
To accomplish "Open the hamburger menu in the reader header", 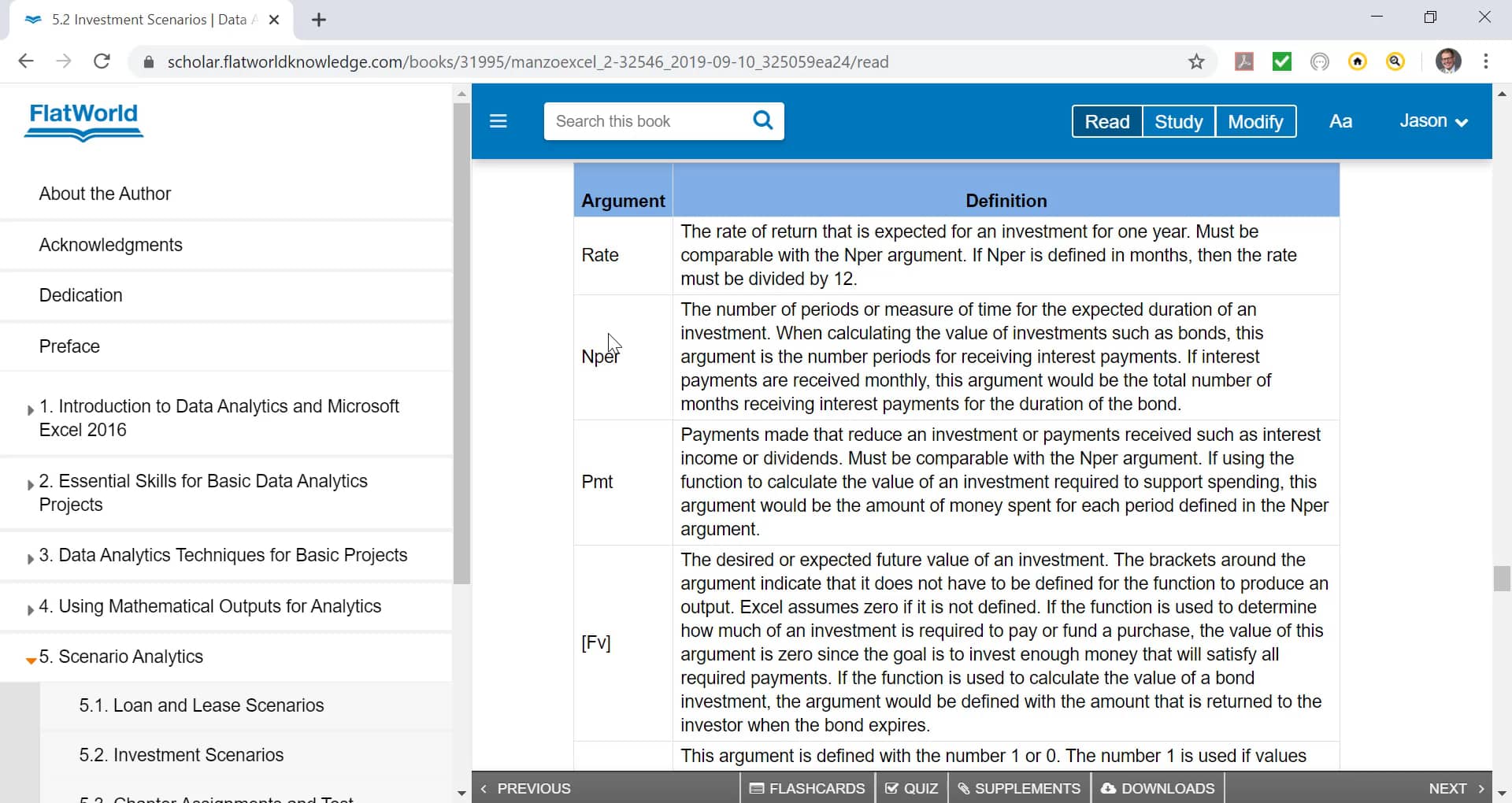I will point(498,121).
